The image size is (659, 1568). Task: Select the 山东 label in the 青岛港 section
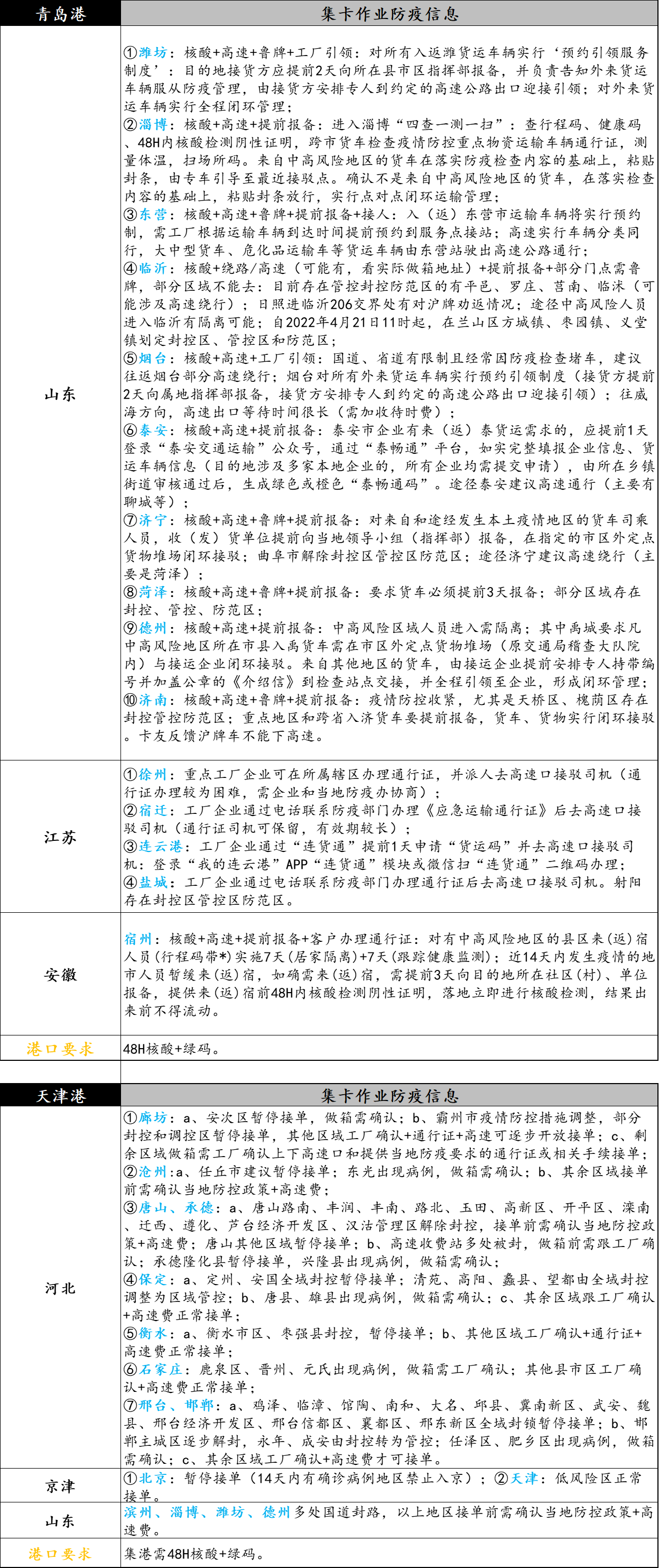tap(60, 395)
